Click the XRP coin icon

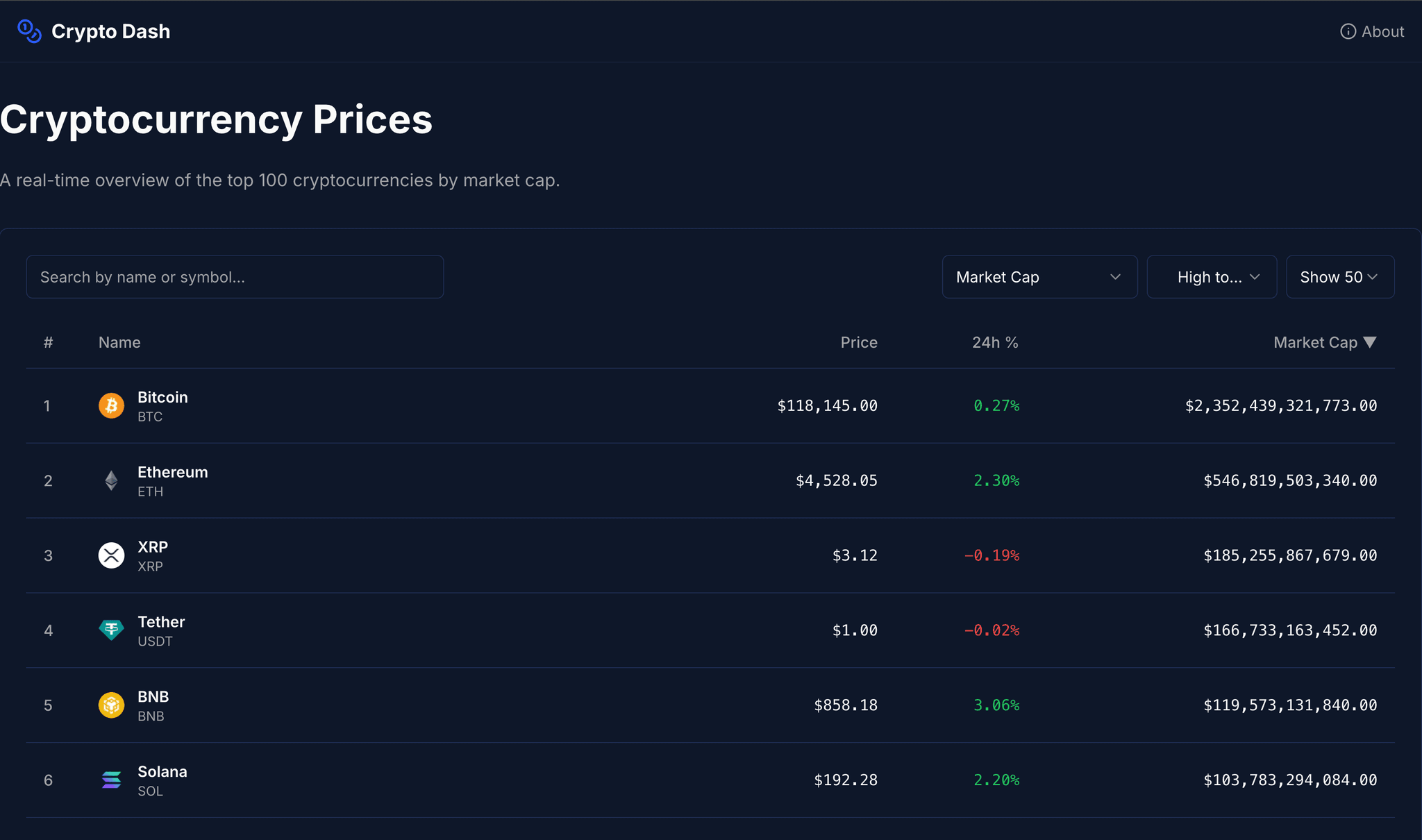[x=111, y=555]
